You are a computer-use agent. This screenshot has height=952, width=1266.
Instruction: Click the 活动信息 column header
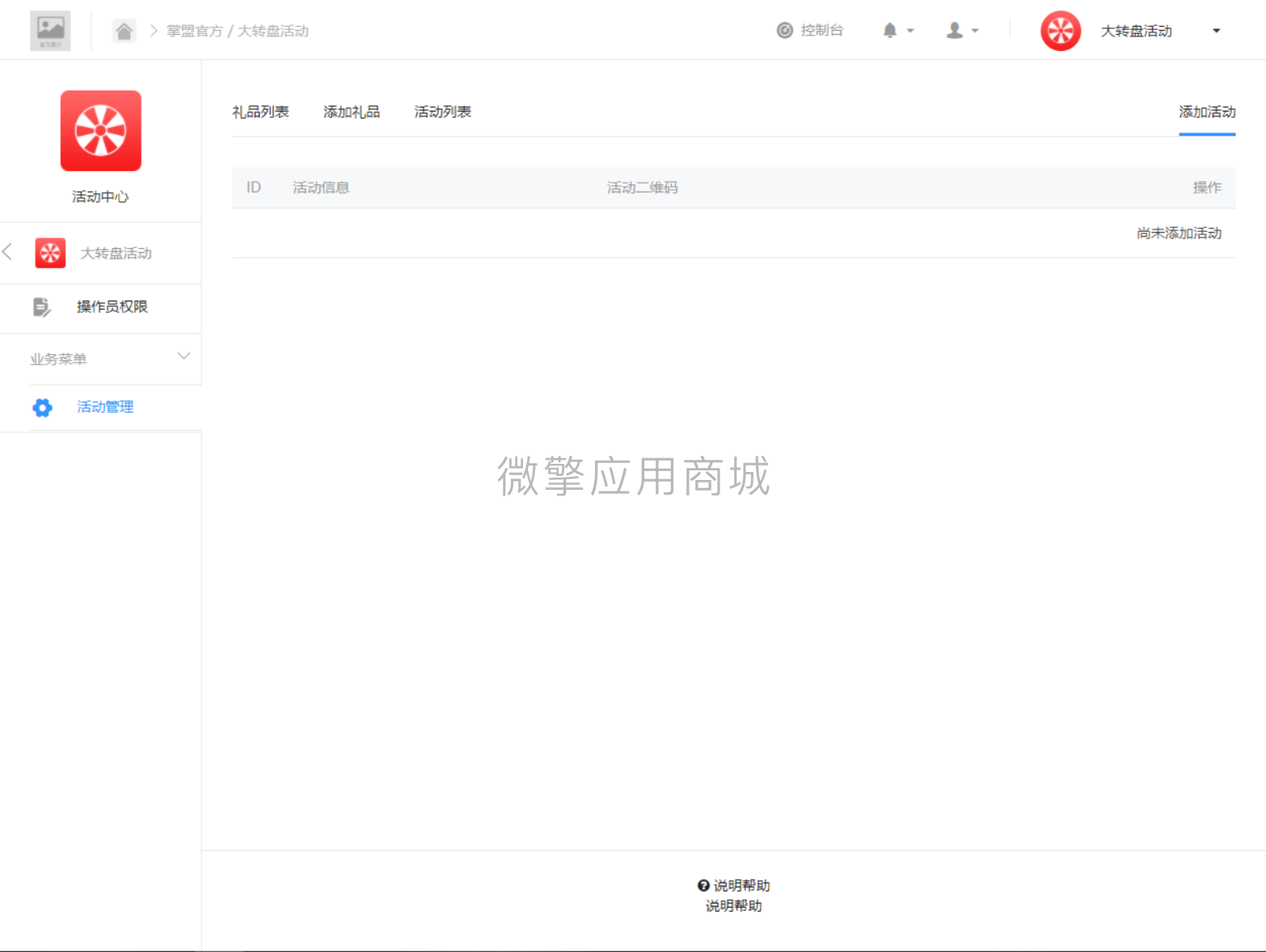[321, 187]
